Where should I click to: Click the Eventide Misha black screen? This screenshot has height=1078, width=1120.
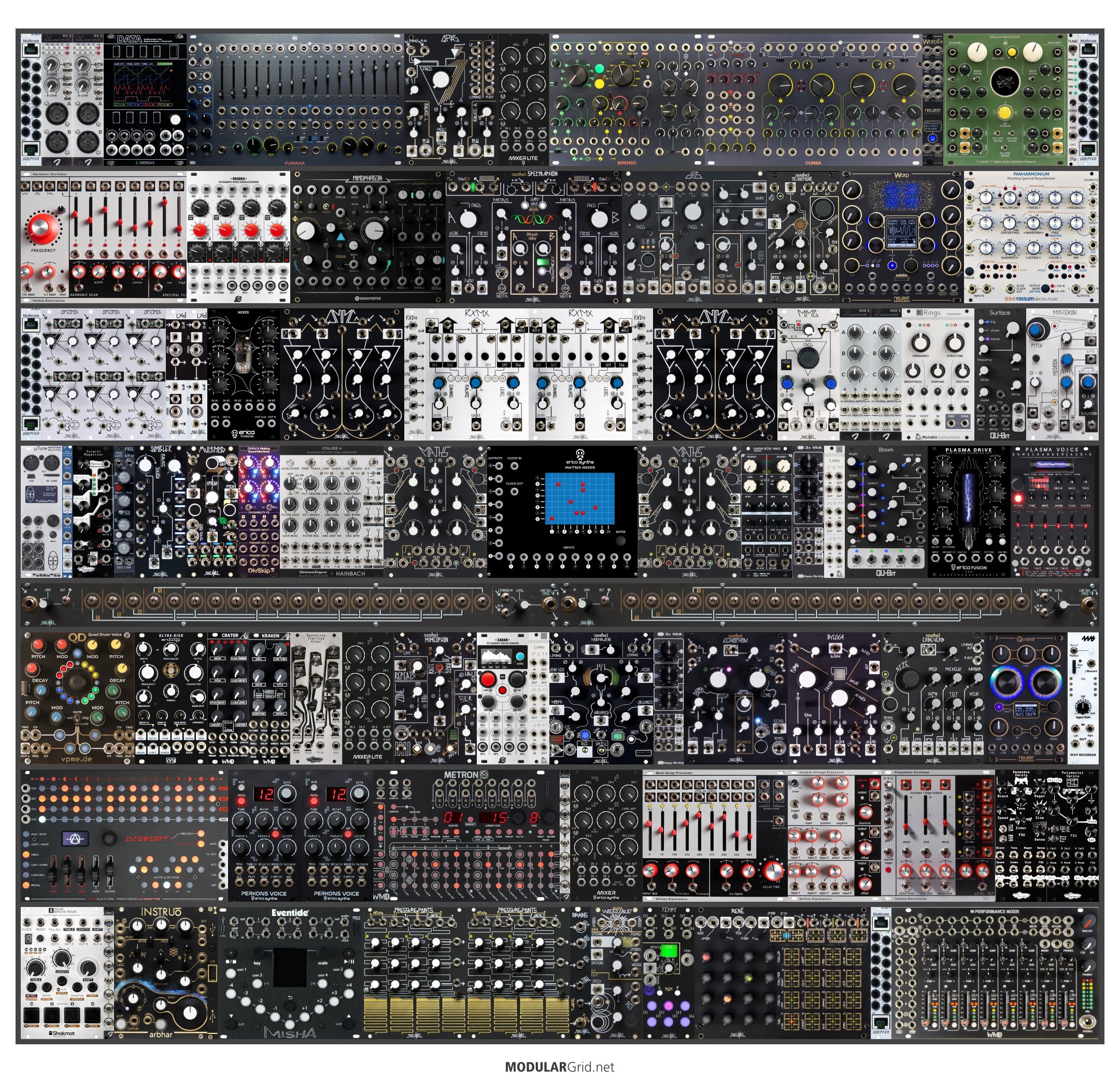(290, 968)
